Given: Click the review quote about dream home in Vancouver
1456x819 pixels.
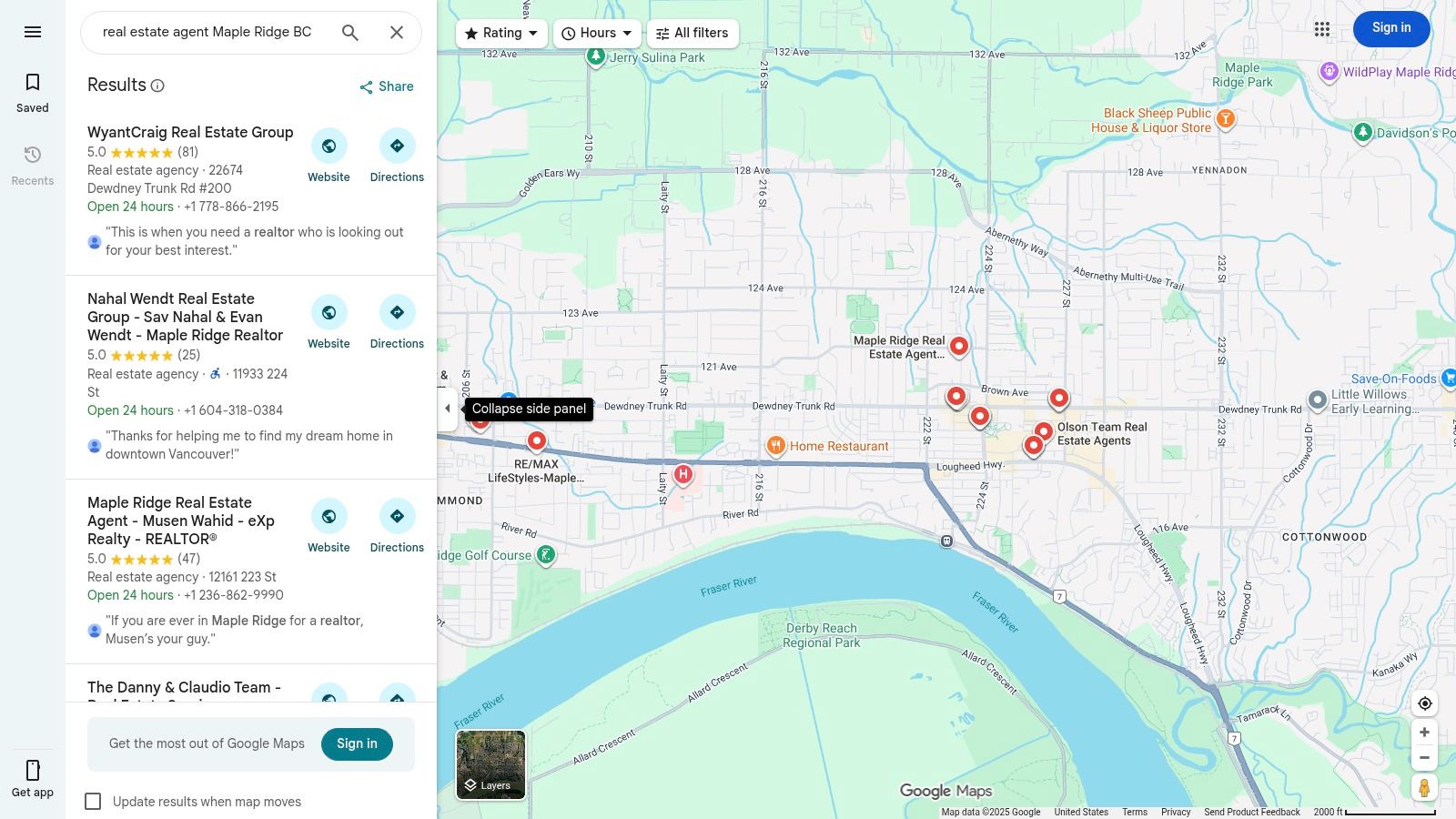Looking at the screenshot, I should pyautogui.click(x=249, y=446).
